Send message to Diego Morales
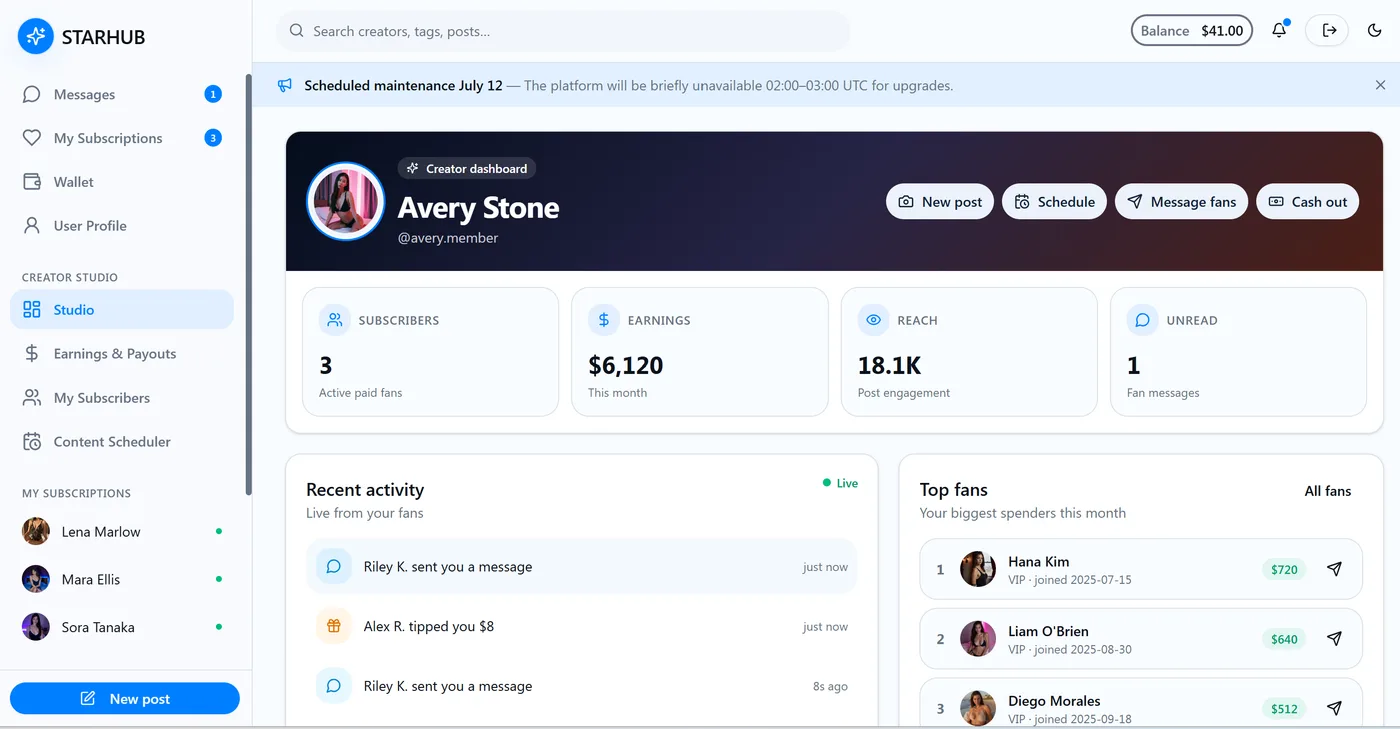 point(1334,708)
